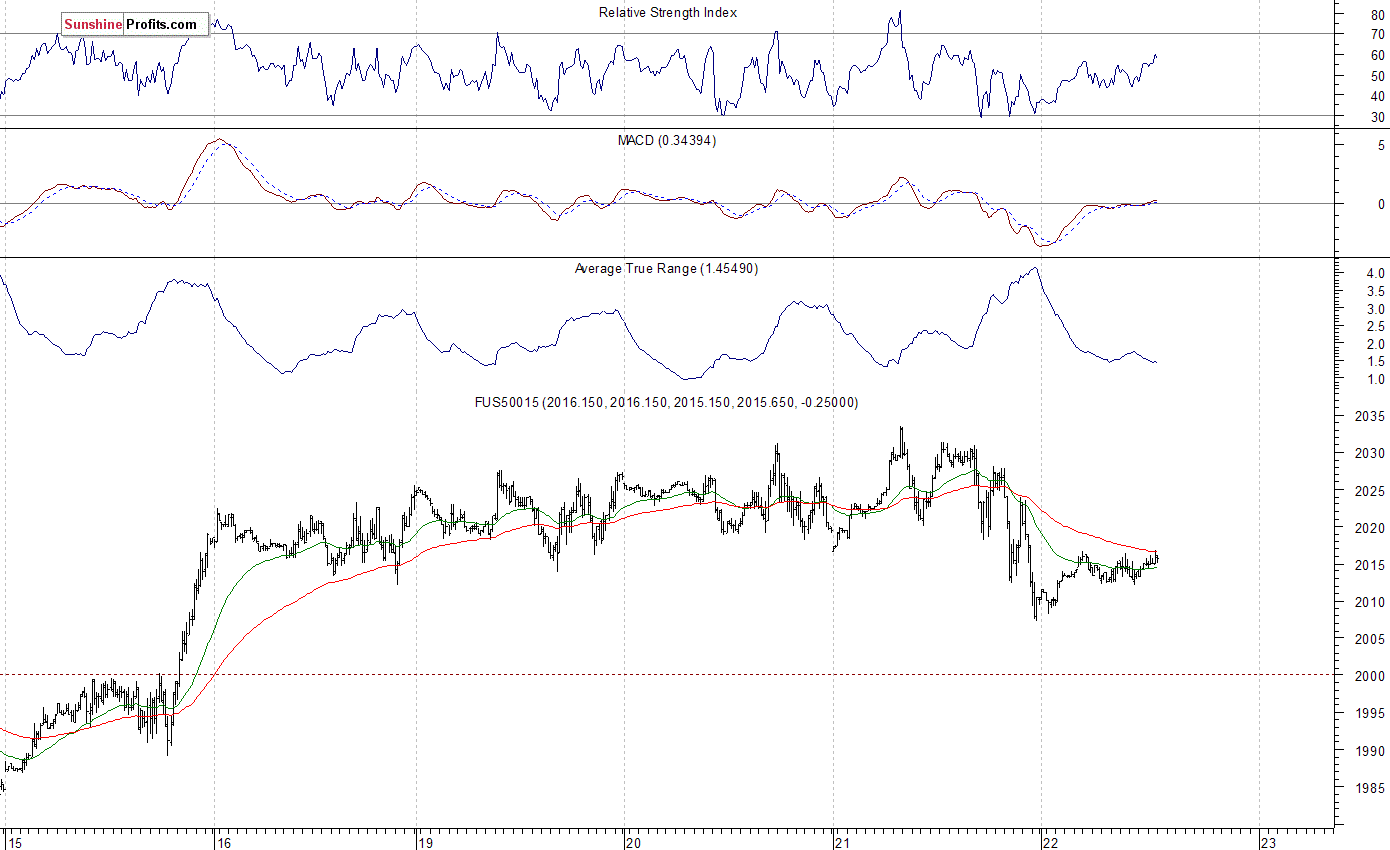Click the 2030 price axis label

click(1370, 453)
